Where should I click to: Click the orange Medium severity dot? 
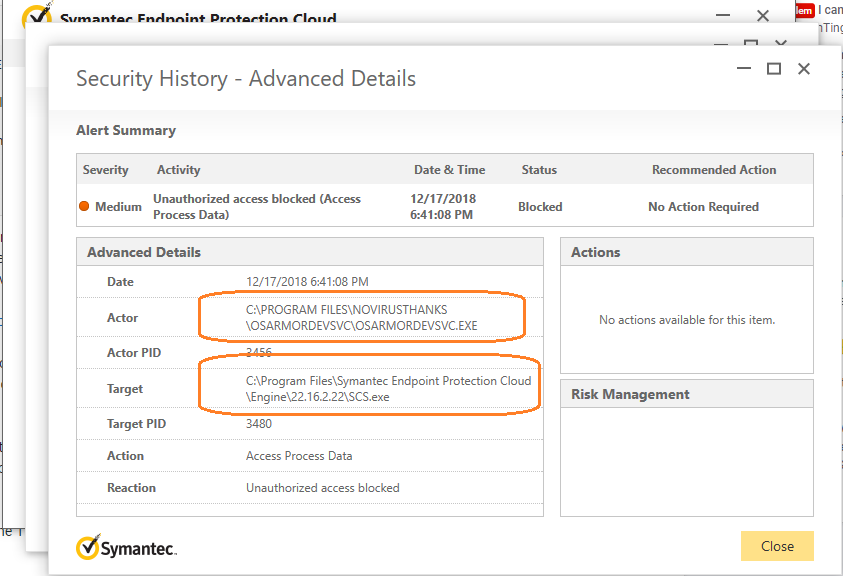click(84, 207)
